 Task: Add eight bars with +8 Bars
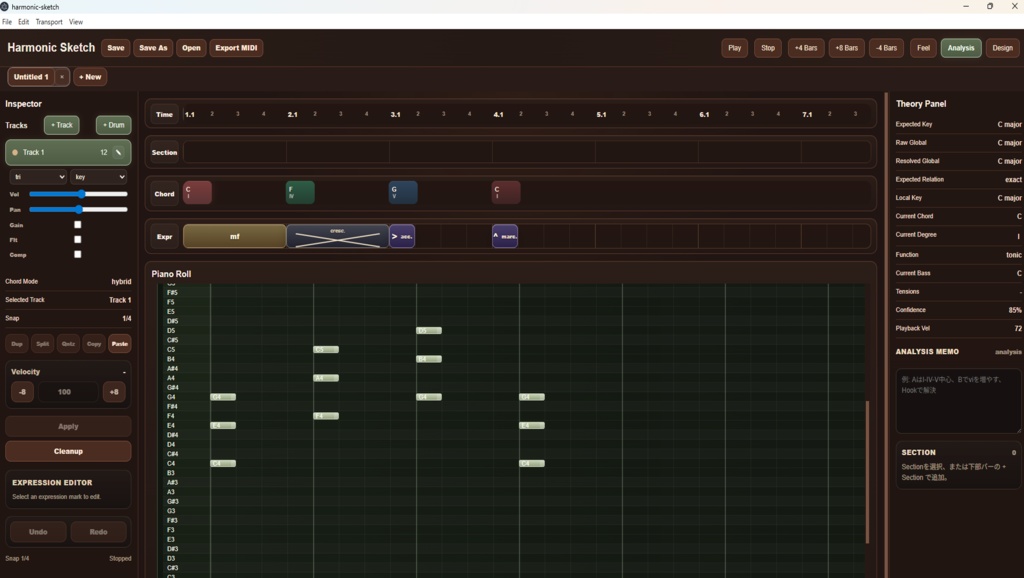click(x=846, y=48)
